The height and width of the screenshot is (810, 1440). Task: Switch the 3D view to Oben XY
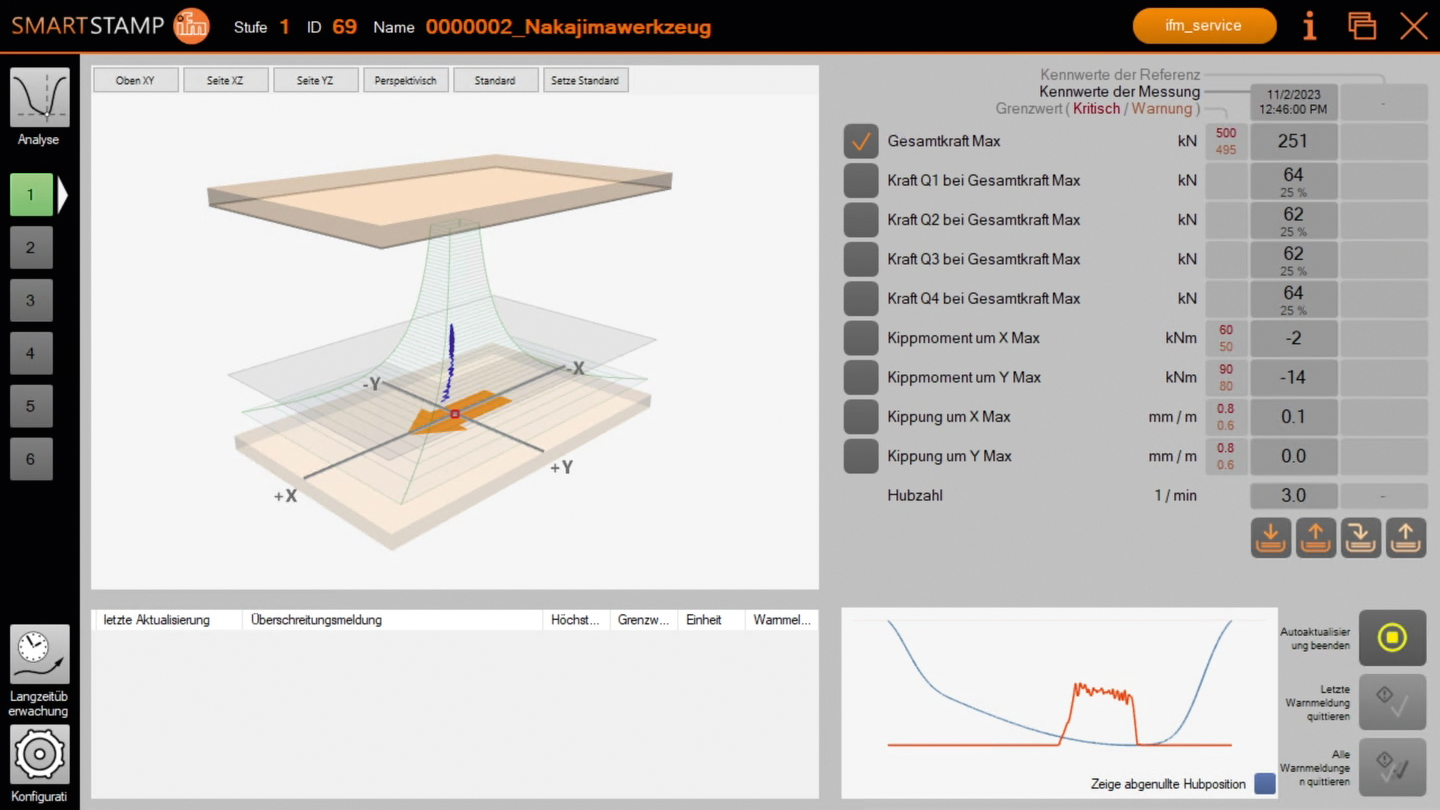click(135, 79)
